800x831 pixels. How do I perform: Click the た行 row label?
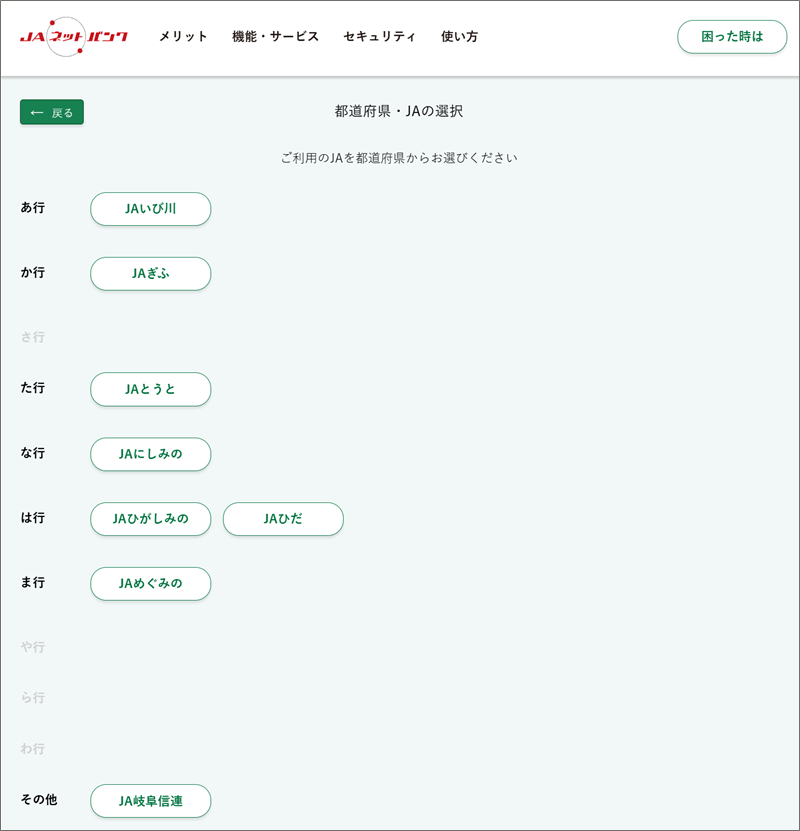tap(33, 388)
